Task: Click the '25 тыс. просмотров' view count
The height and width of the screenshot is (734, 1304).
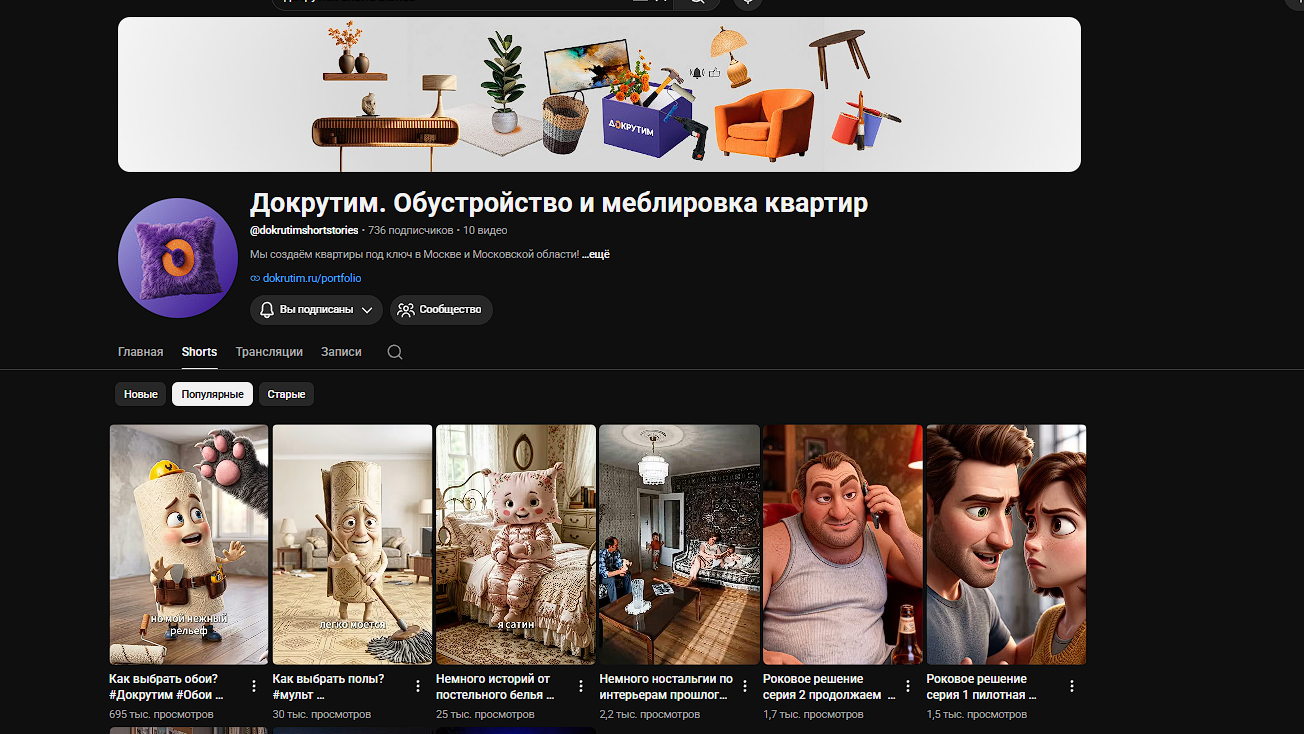Action: pos(485,715)
